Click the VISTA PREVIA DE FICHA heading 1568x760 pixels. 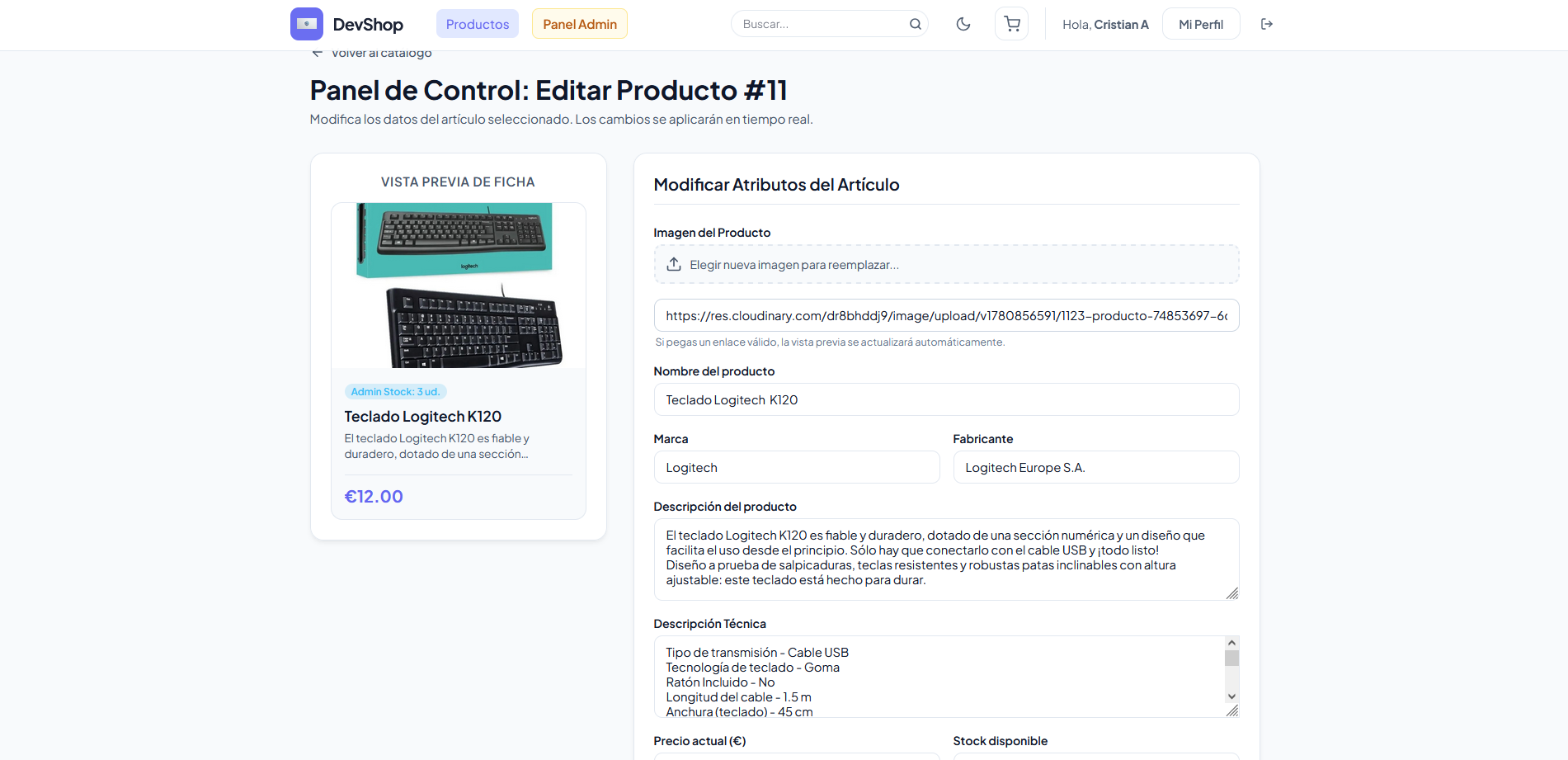point(458,182)
